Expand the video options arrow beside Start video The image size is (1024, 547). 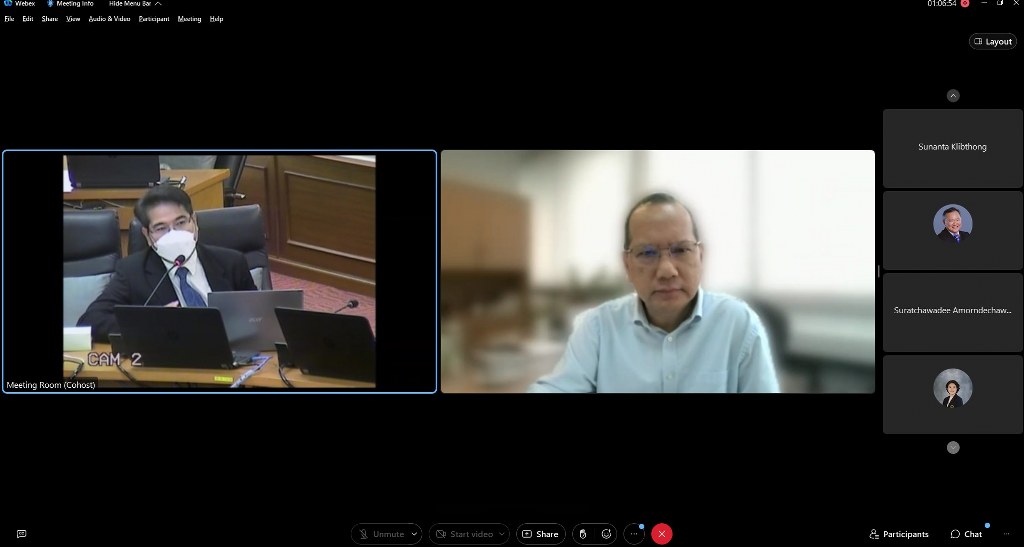pyautogui.click(x=502, y=534)
